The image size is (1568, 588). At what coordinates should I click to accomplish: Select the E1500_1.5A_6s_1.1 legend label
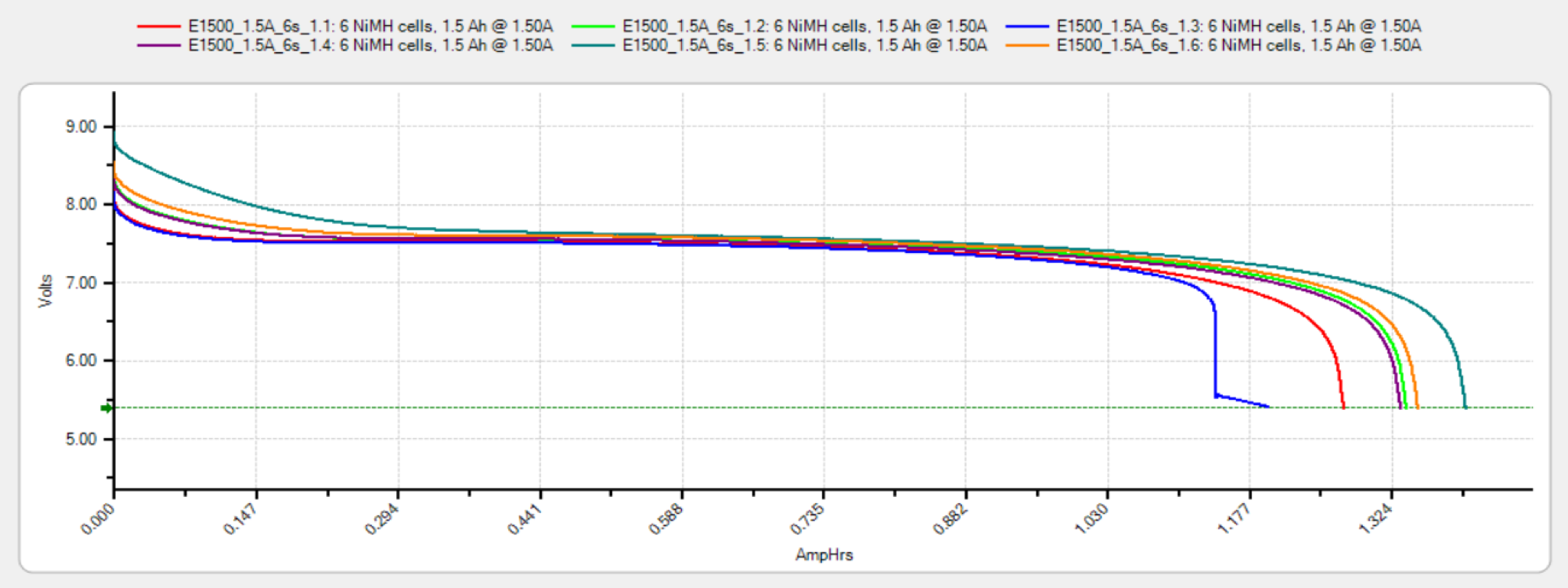pos(370,27)
